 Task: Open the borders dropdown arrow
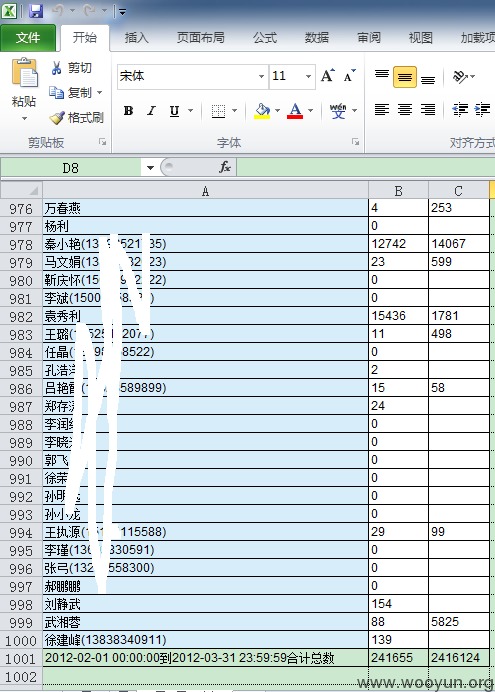[235, 110]
